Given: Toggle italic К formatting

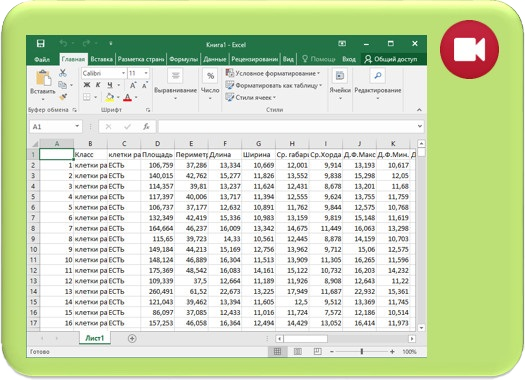Looking at the screenshot, I should click(98, 85).
